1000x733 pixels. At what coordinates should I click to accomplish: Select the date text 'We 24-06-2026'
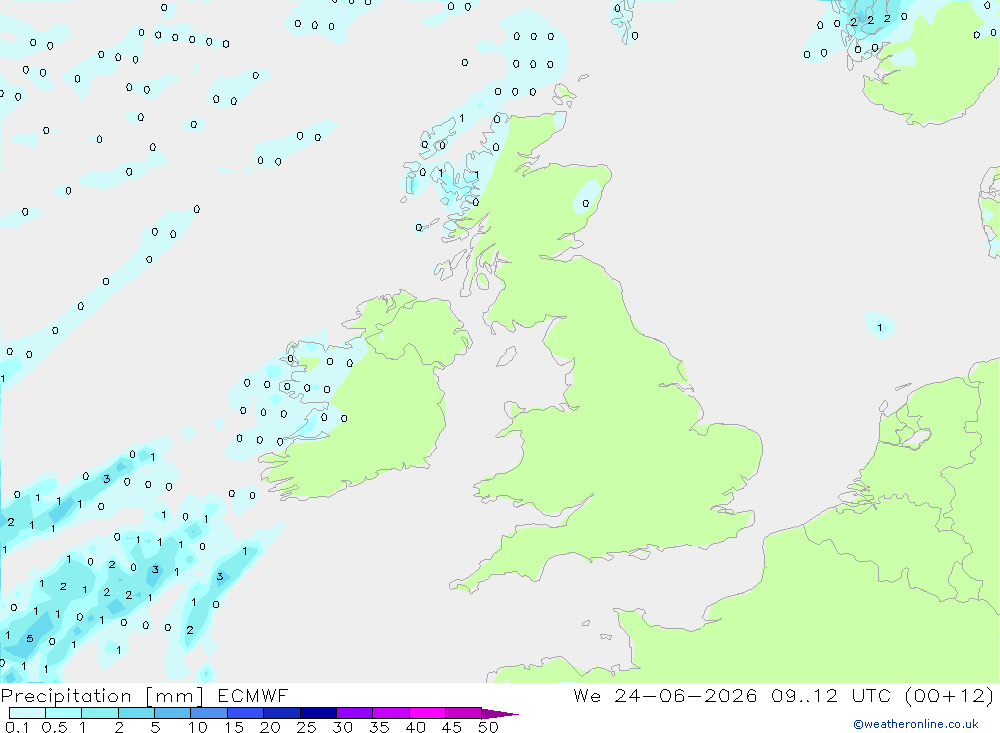(x=665, y=696)
